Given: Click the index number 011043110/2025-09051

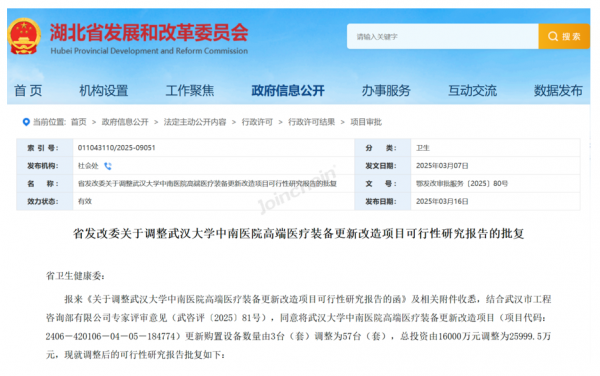Looking at the screenshot, I should click(117, 148).
